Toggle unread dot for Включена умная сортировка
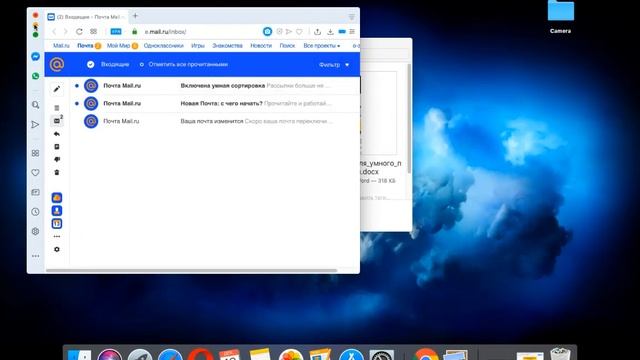This screenshot has width=640, height=360. pyautogui.click(x=77, y=86)
